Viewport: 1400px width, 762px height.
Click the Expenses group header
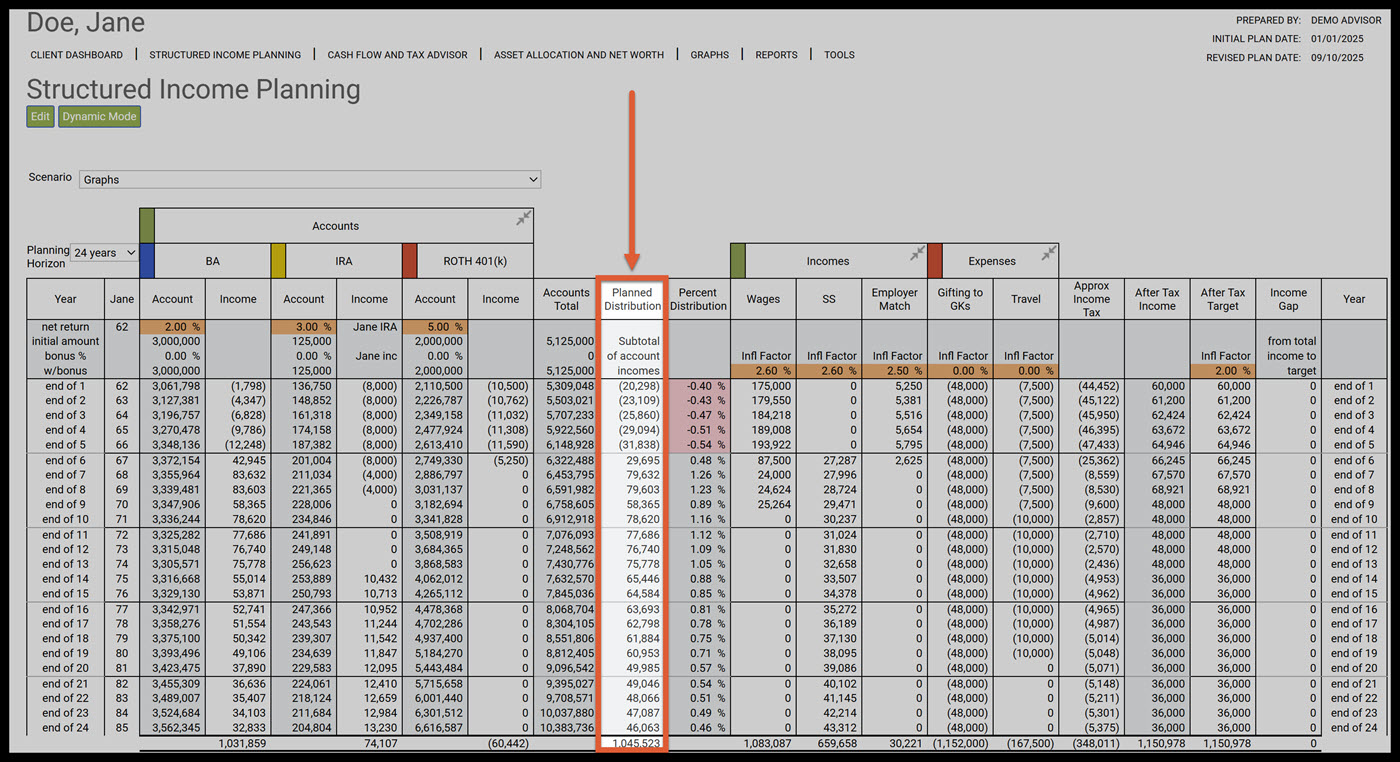click(x=992, y=261)
